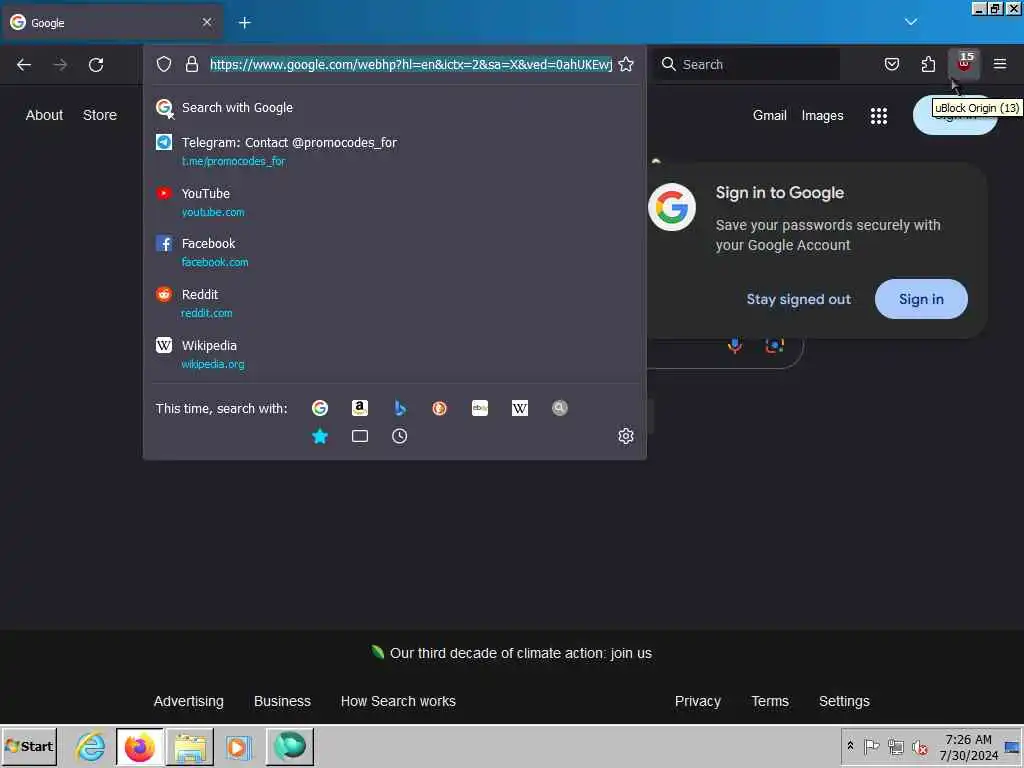Open Images link
This screenshot has height=768, width=1024.
(x=822, y=116)
